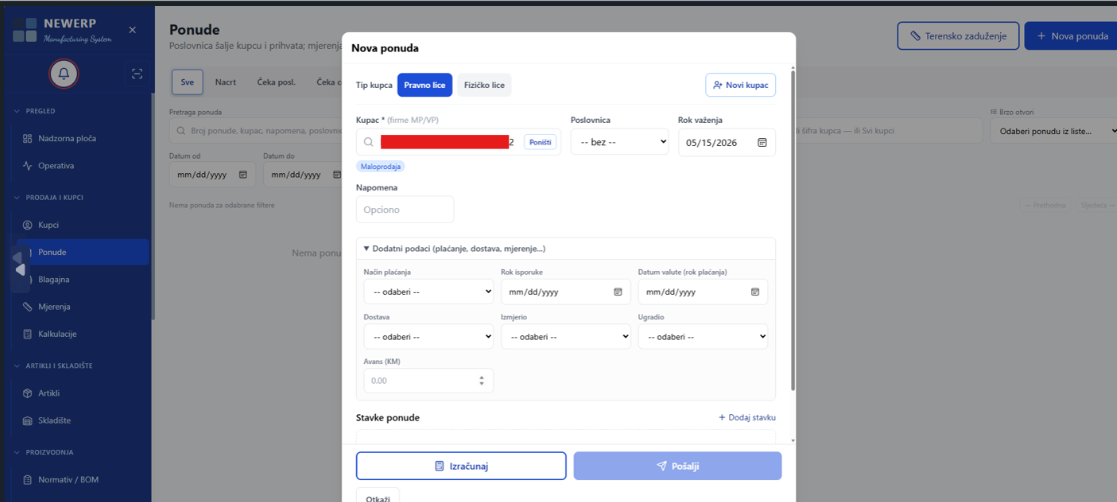Increase Avans amount using the stepper arrows
The height and width of the screenshot is (502, 1117).
(482, 377)
